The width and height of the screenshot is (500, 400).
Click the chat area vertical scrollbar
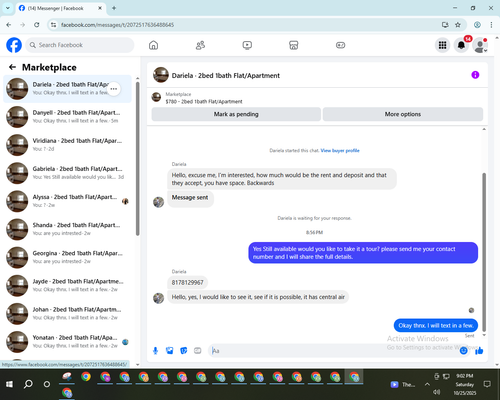pyautogui.click(x=484, y=252)
